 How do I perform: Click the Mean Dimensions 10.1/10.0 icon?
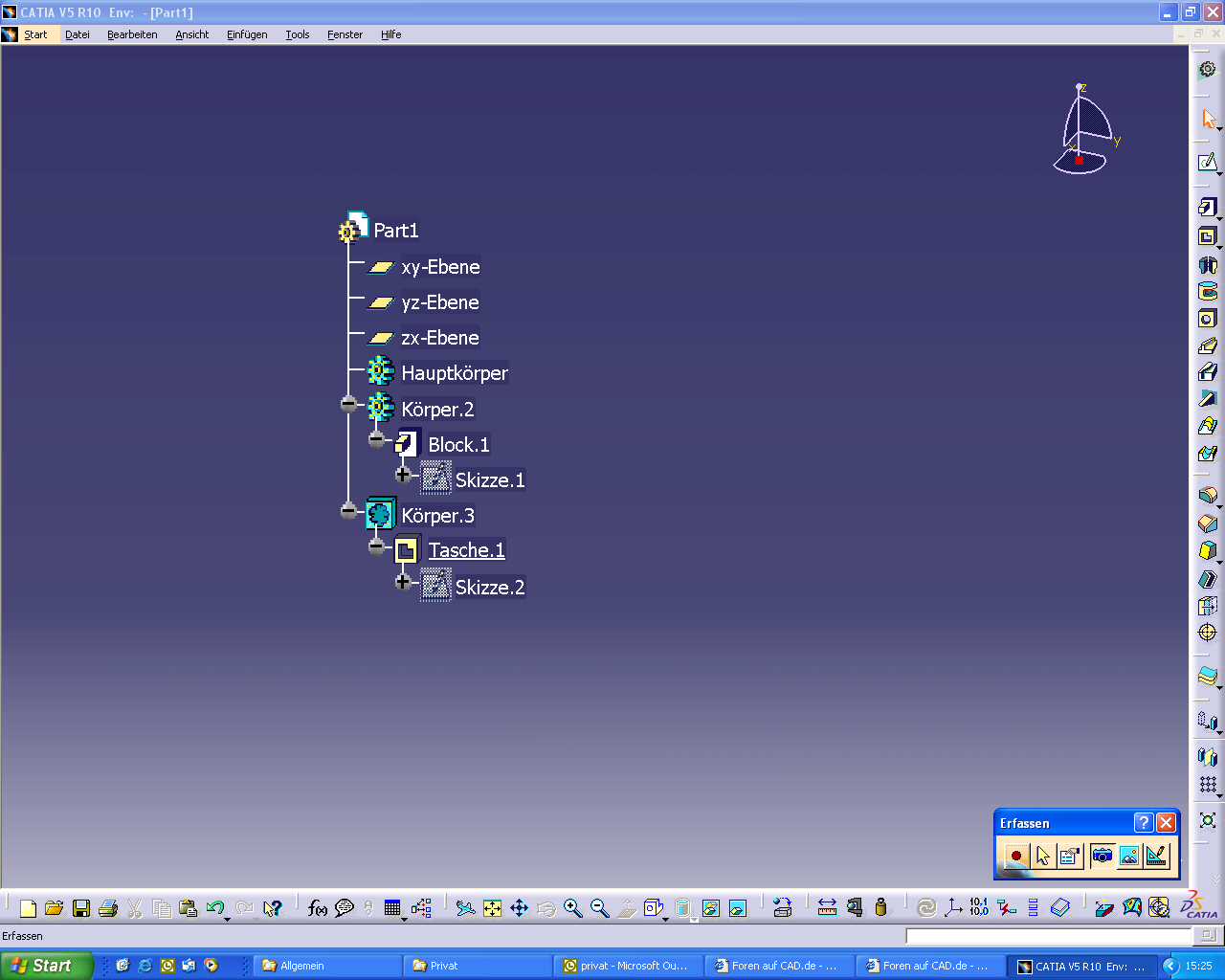click(979, 908)
